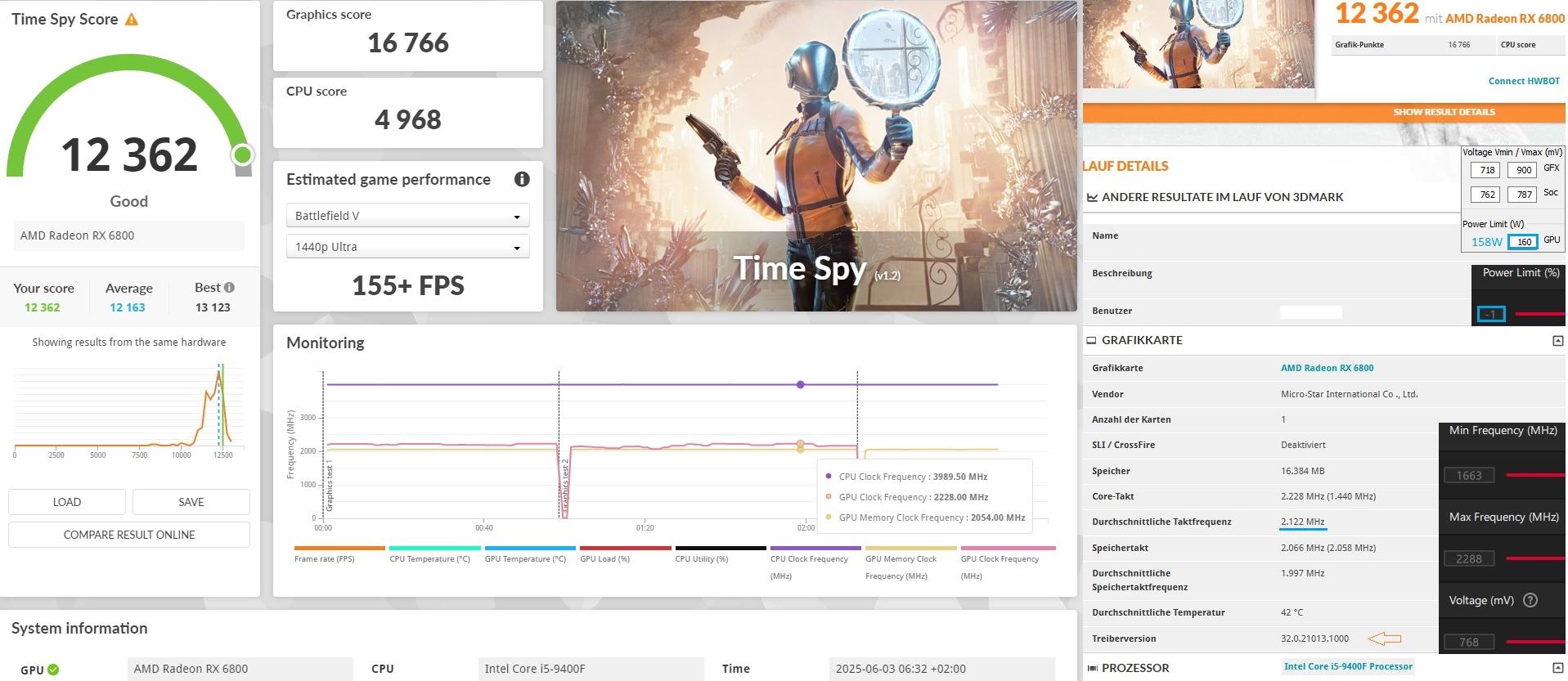The height and width of the screenshot is (681, 1568).
Task: Click the 155+ FPS estimate text
Action: (408, 285)
